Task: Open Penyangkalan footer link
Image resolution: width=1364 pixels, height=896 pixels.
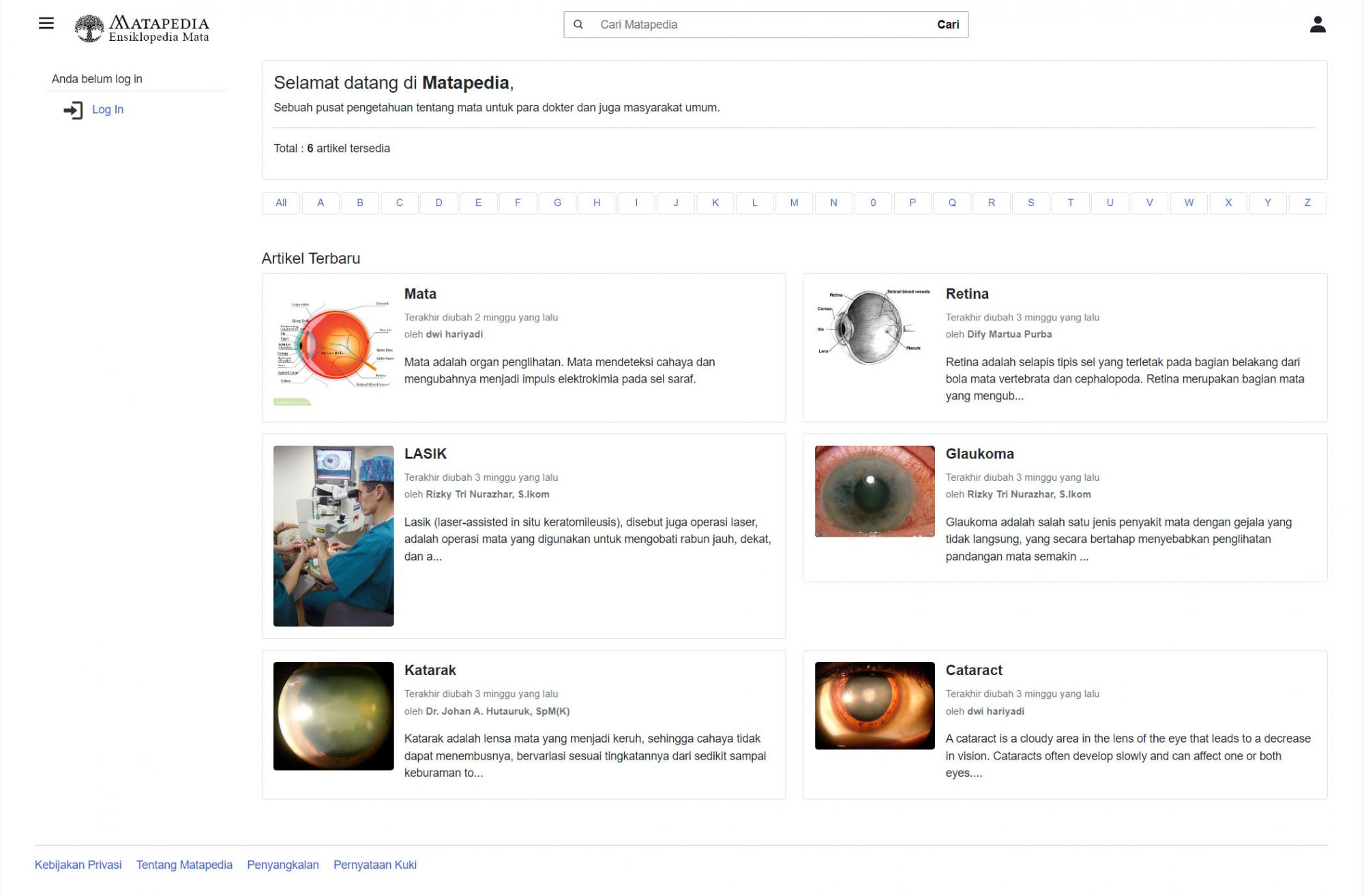Action: point(283,865)
